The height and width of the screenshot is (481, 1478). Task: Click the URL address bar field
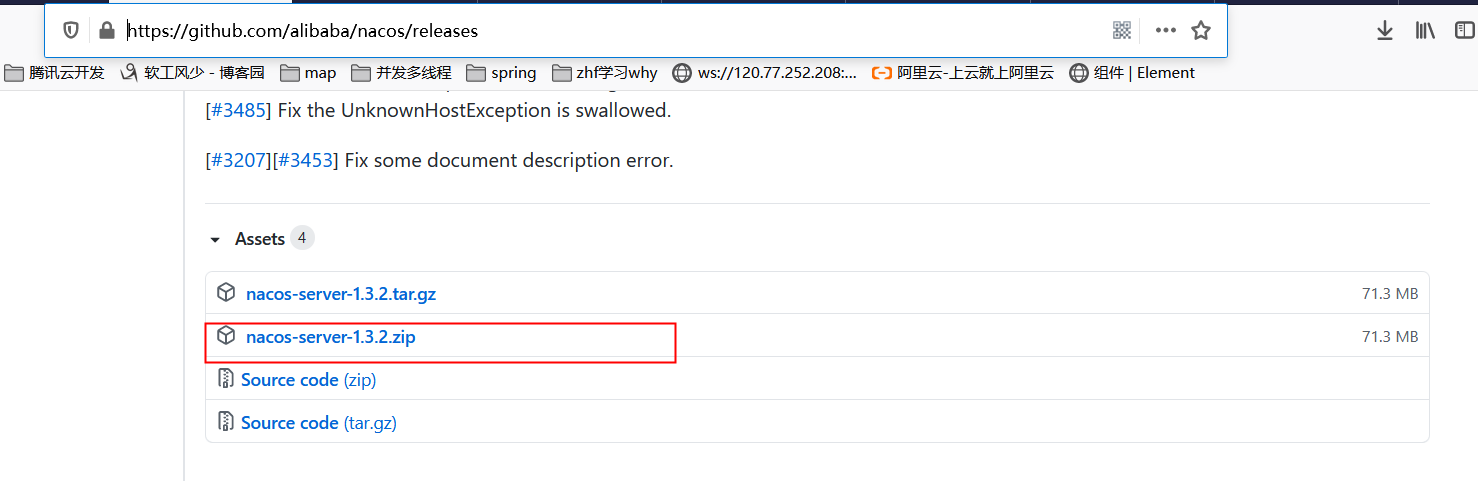(x=615, y=31)
